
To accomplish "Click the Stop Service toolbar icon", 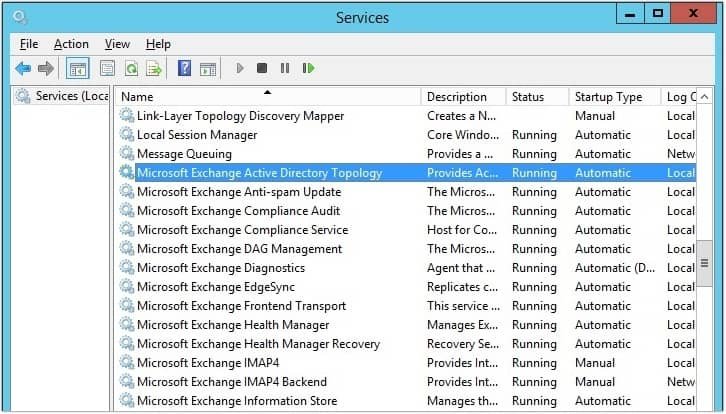I will (x=262, y=69).
